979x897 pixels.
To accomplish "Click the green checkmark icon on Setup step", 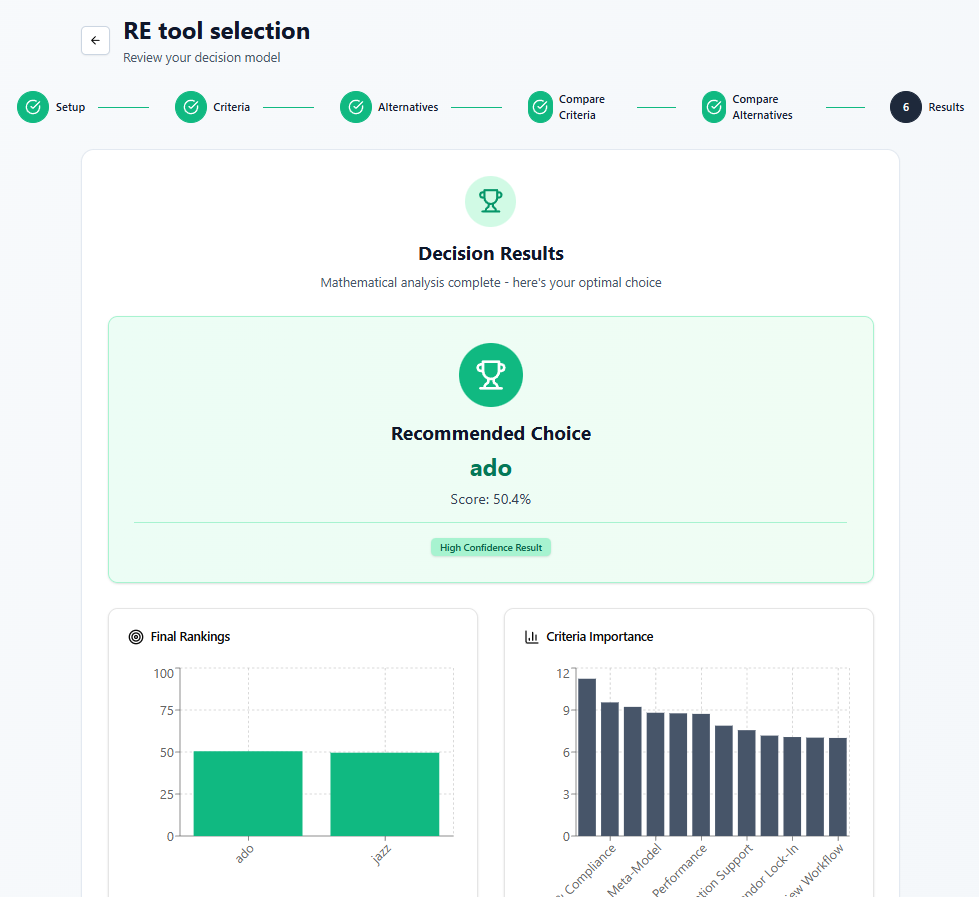I will coord(33,106).
